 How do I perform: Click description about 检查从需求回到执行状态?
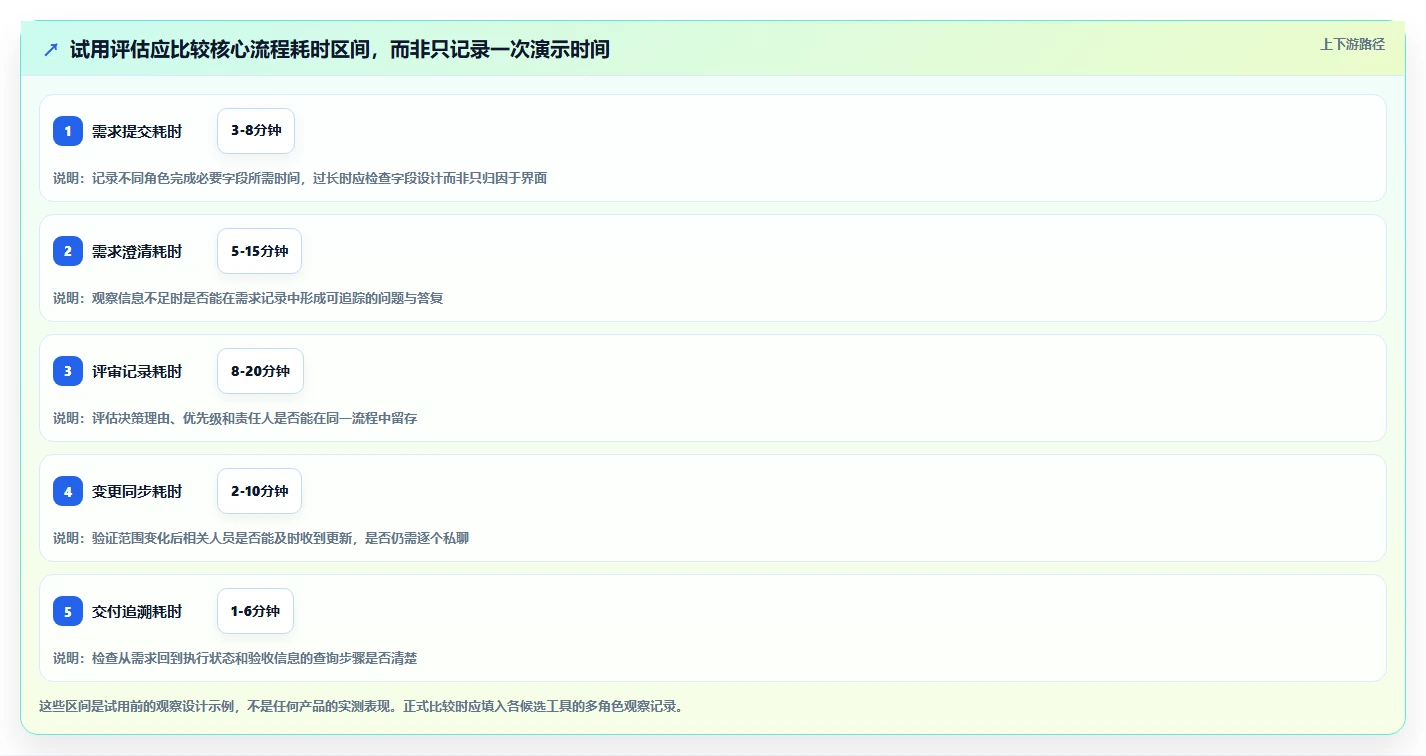[235, 658]
